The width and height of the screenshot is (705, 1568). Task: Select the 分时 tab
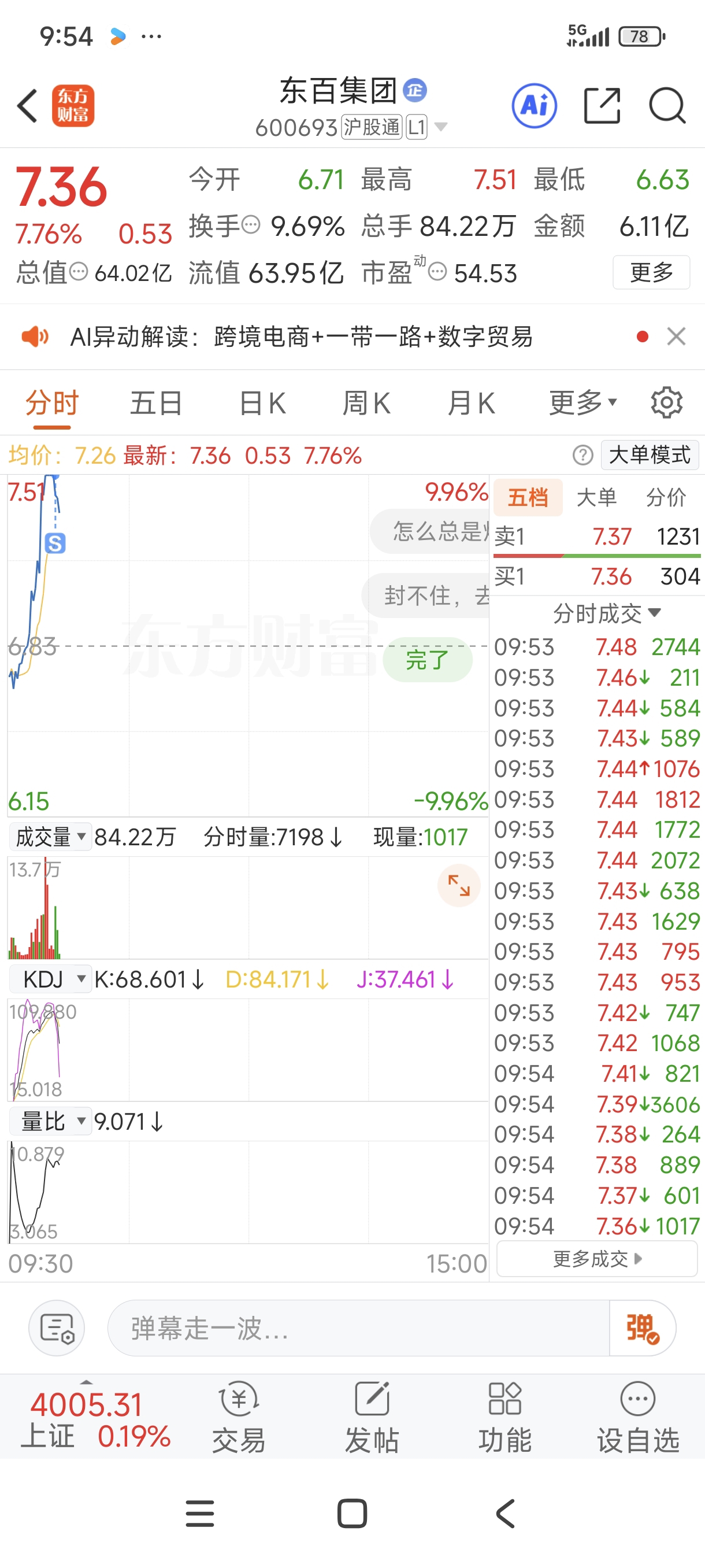(51, 404)
